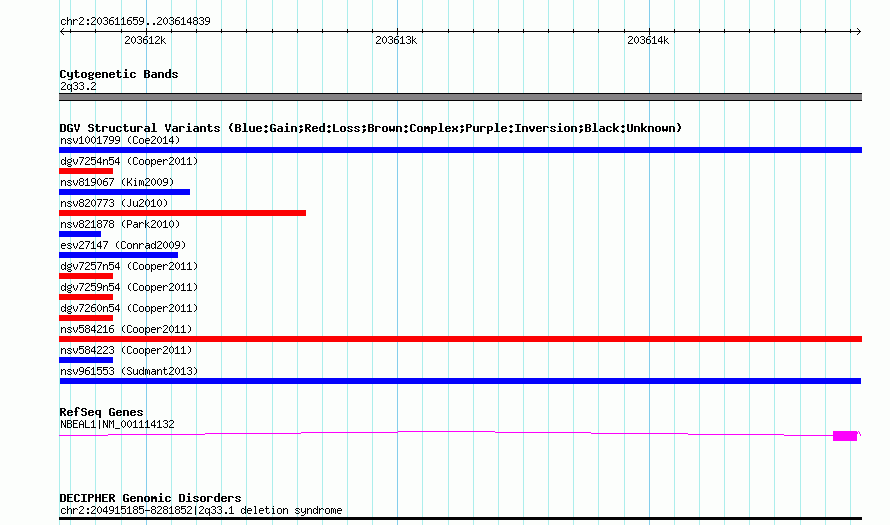Open the nsv584216 (Cooper2011) label
The height and width of the screenshot is (525, 890).
point(126,329)
